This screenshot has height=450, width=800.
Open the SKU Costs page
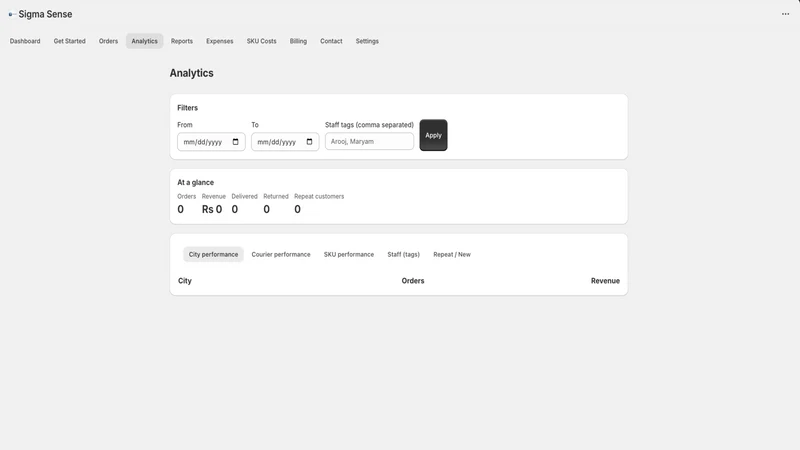[261, 41]
